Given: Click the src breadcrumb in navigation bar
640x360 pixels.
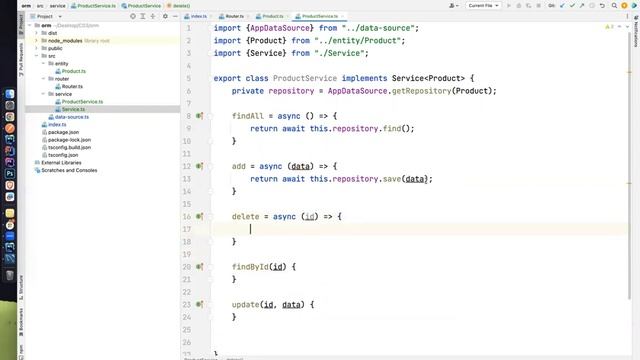Looking at the screenshot, I should [x=40, y=6].
